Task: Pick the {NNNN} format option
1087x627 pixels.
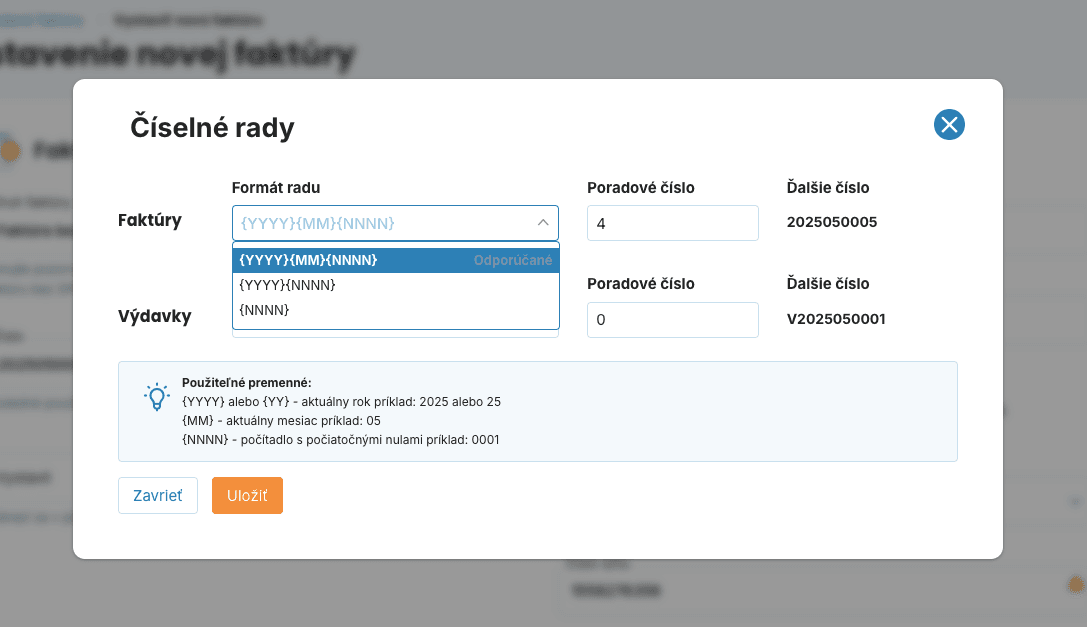Action: pyautogui.click(x=265, y=311)
